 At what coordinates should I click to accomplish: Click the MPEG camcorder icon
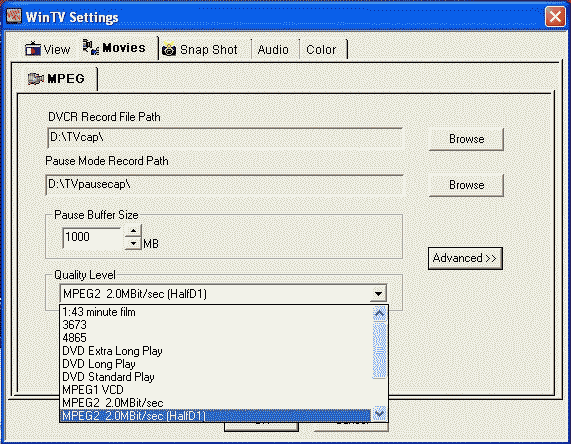coord(36,79)
